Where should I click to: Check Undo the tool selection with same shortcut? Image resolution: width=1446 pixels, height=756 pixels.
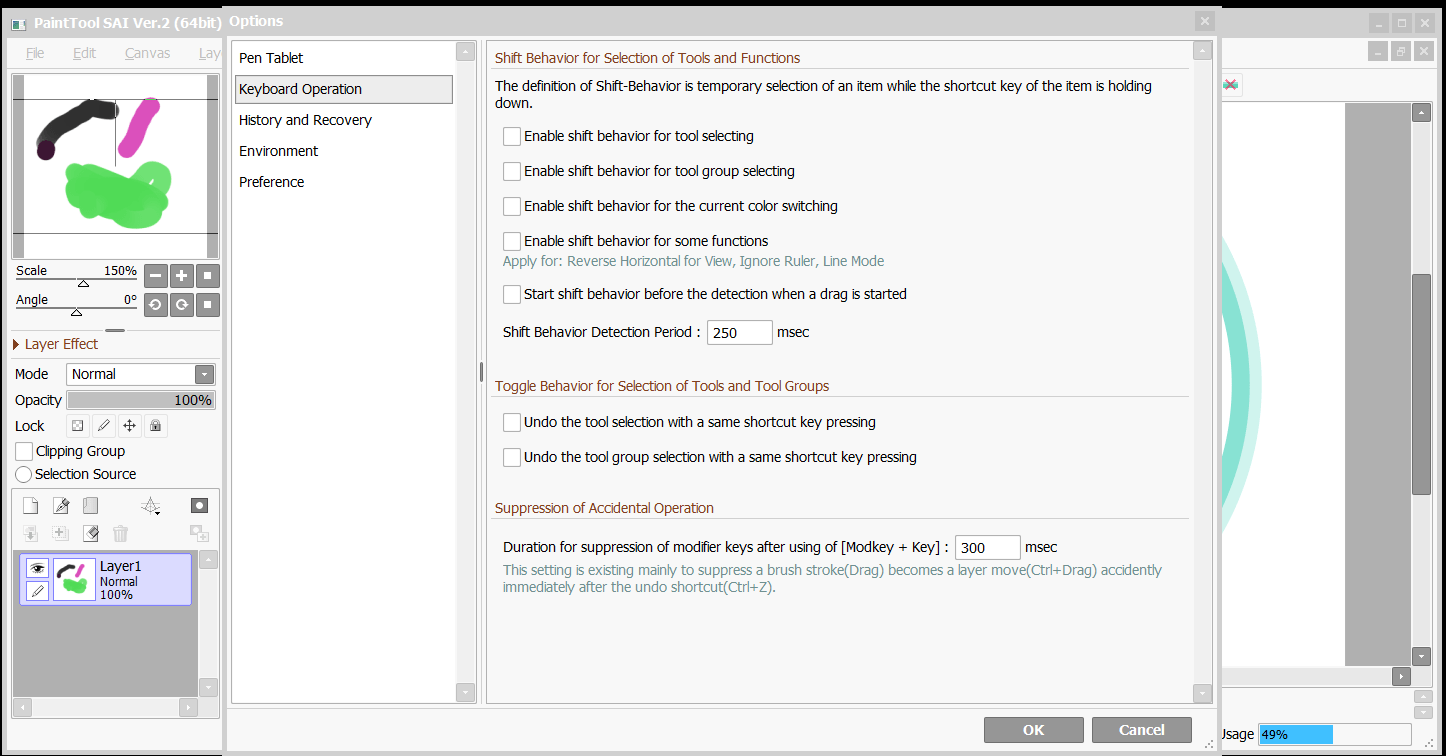tap(512, 422)
